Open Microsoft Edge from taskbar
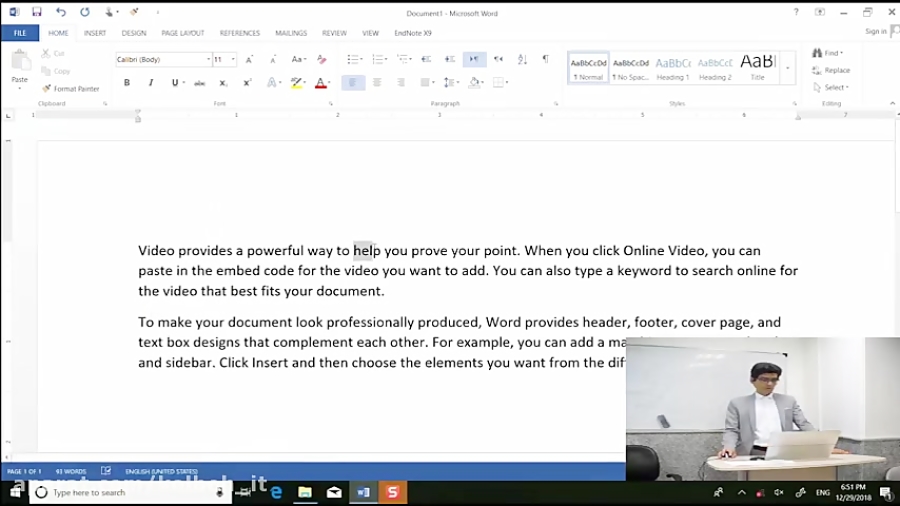The height and width of the screenshot is (506, 900). pyautogui.click(x=276, y=492)
